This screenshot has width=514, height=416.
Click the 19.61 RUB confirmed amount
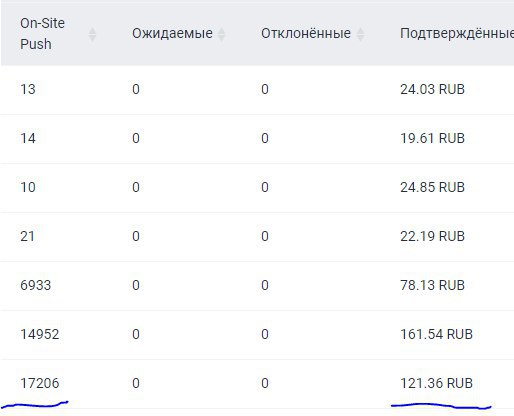[x=432, y=138]
